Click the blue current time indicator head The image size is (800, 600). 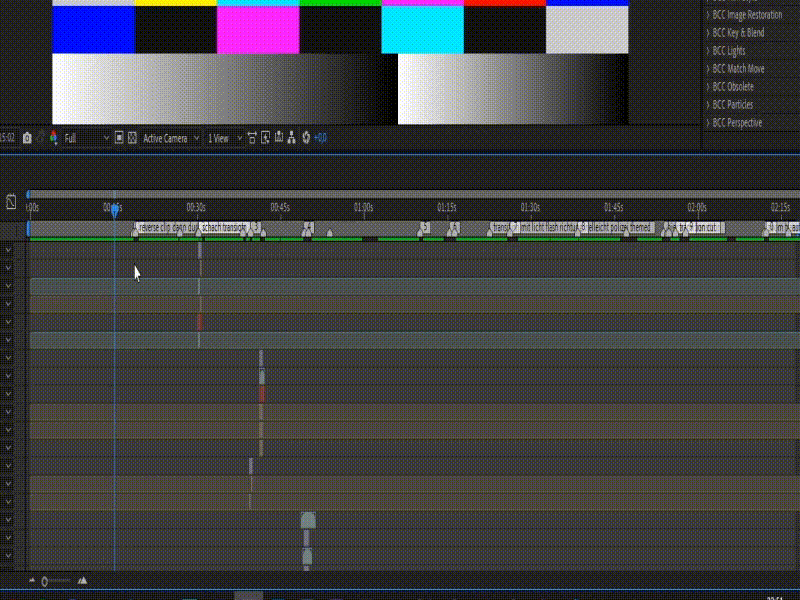tap(115, 208)
